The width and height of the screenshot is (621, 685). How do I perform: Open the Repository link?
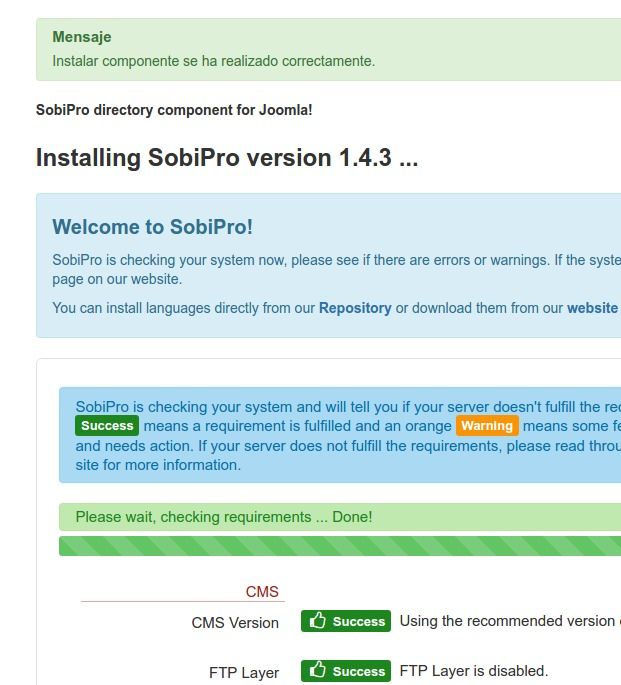point(355,308)
